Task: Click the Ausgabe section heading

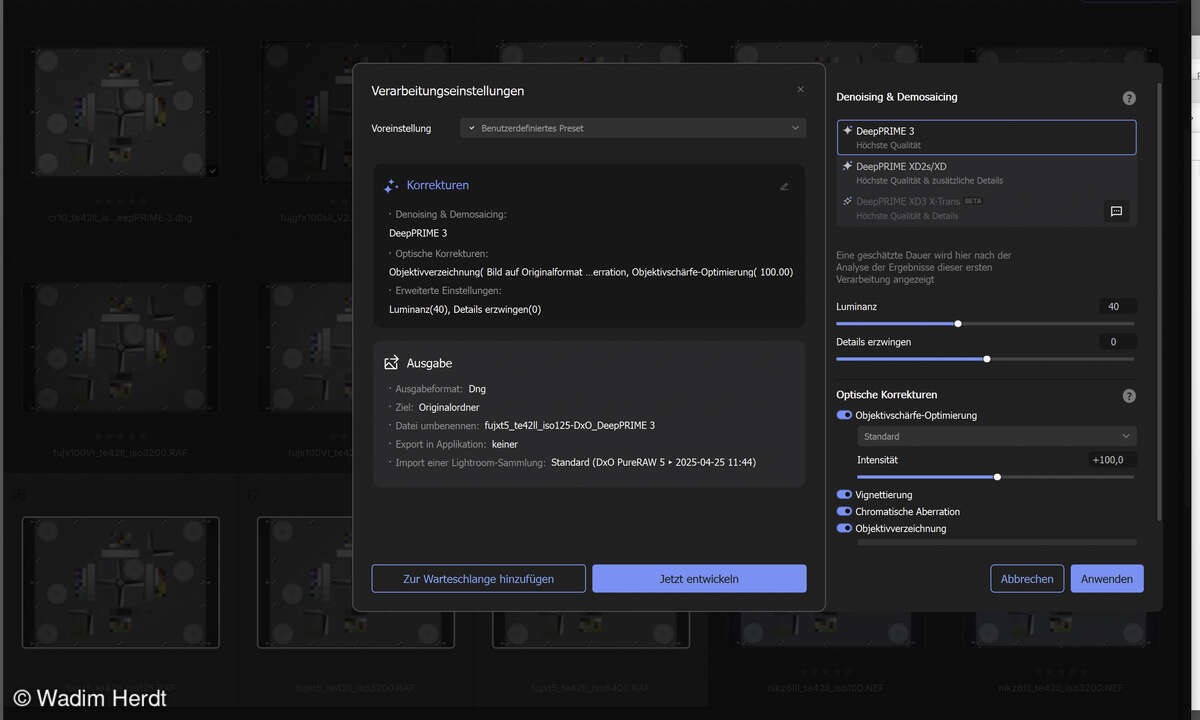Action: (429, 363)
